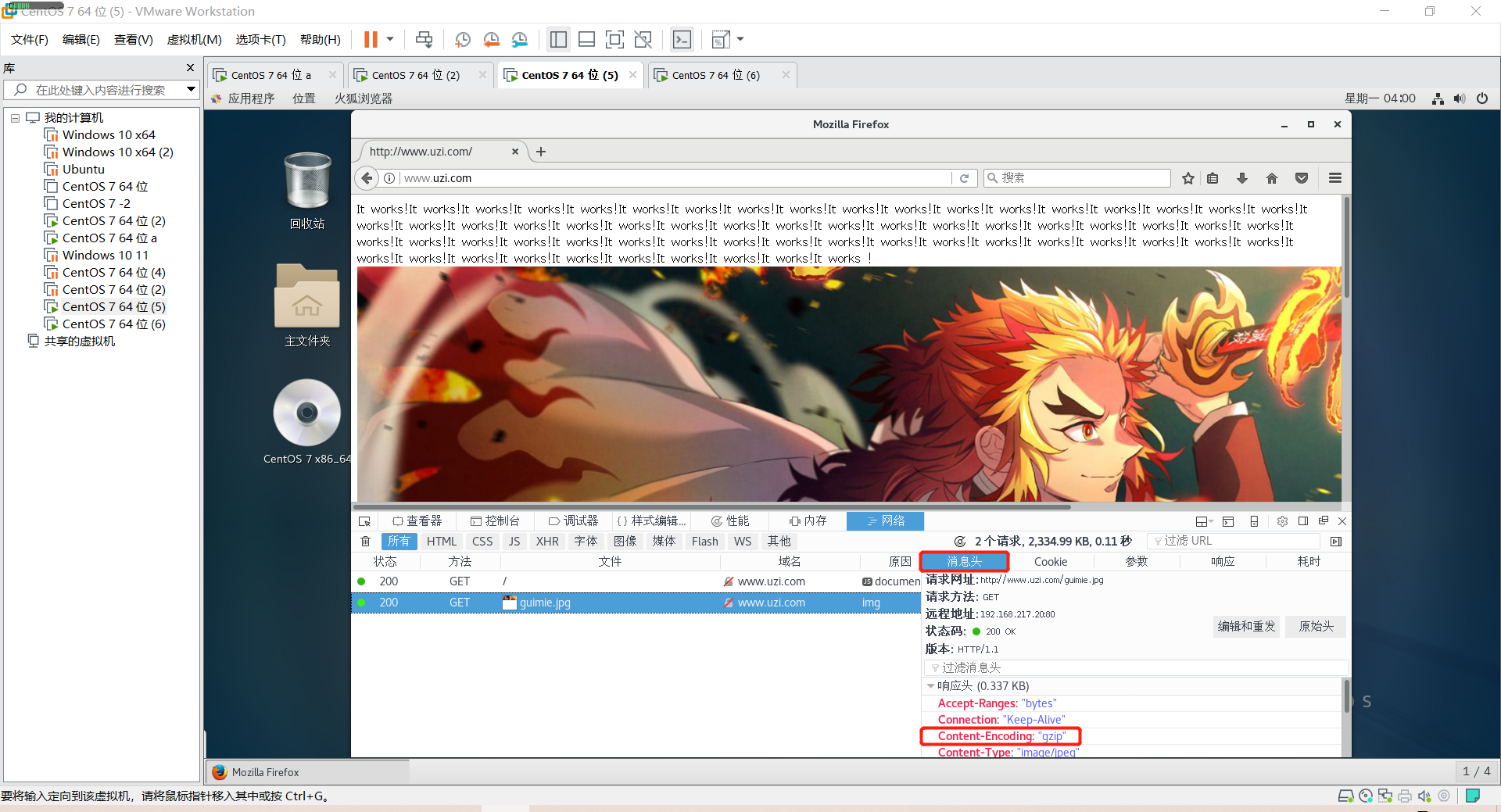Bookmark this page with the star icon
1501x812 pixels.
[1188, 178]
